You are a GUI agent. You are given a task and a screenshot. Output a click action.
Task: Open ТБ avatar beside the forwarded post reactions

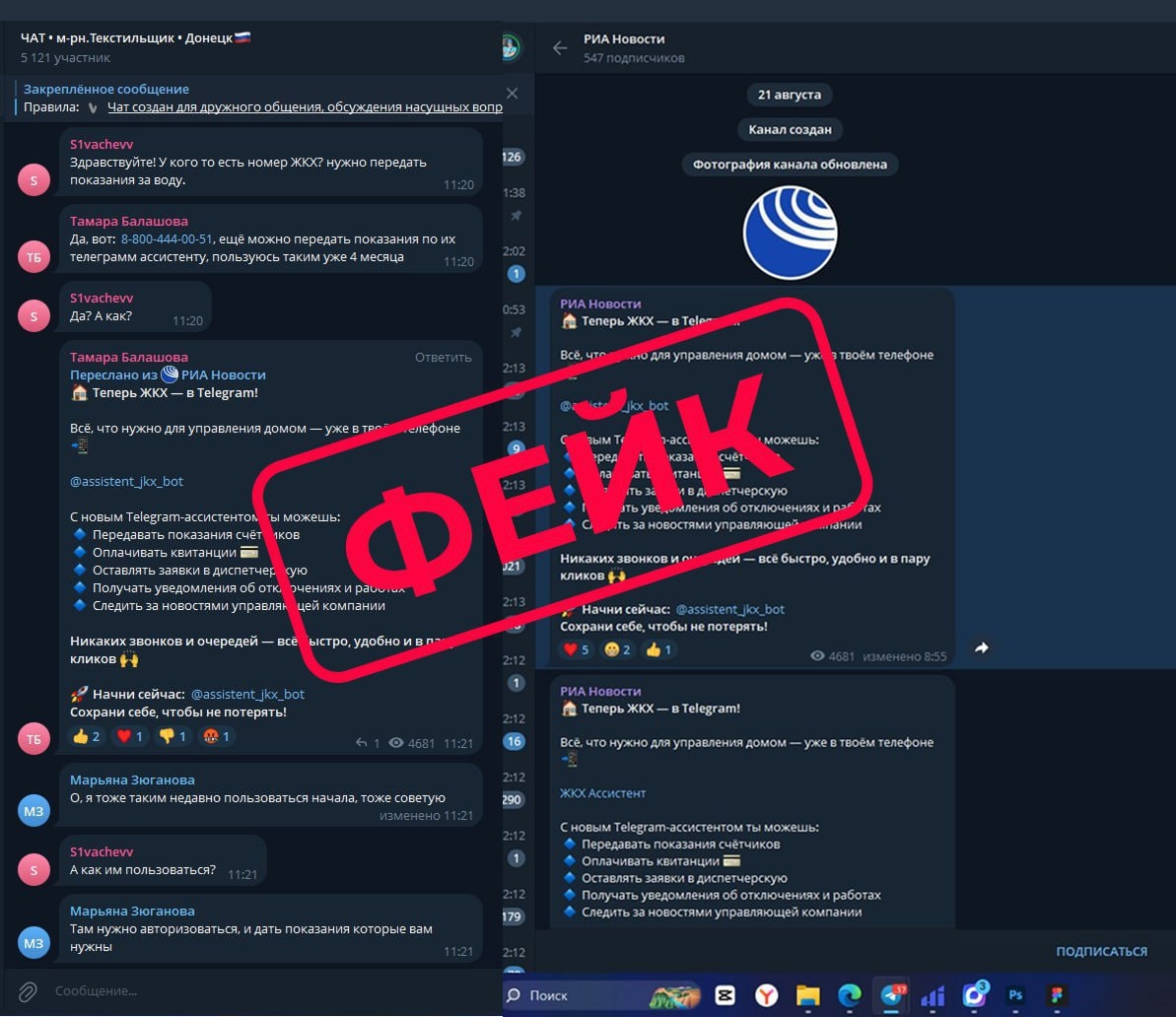[34, 738]
